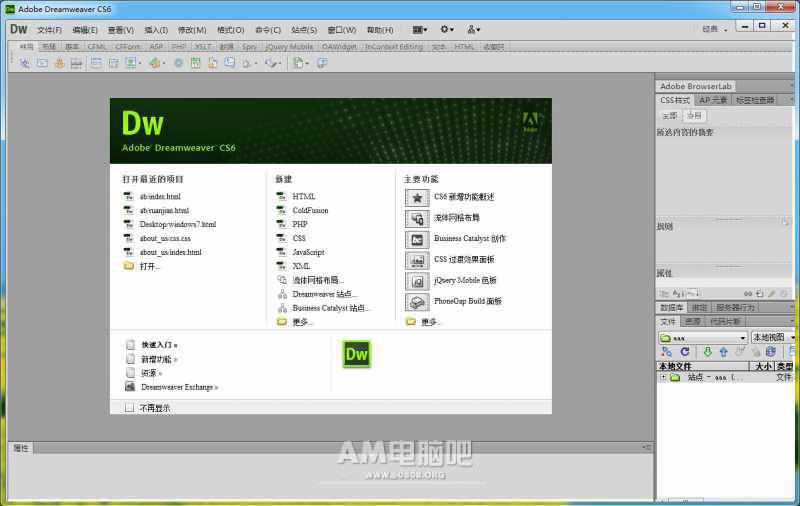Click the blue Put files arrow
The width and height of the screenshot is (800, 506).
coord(723,351)
